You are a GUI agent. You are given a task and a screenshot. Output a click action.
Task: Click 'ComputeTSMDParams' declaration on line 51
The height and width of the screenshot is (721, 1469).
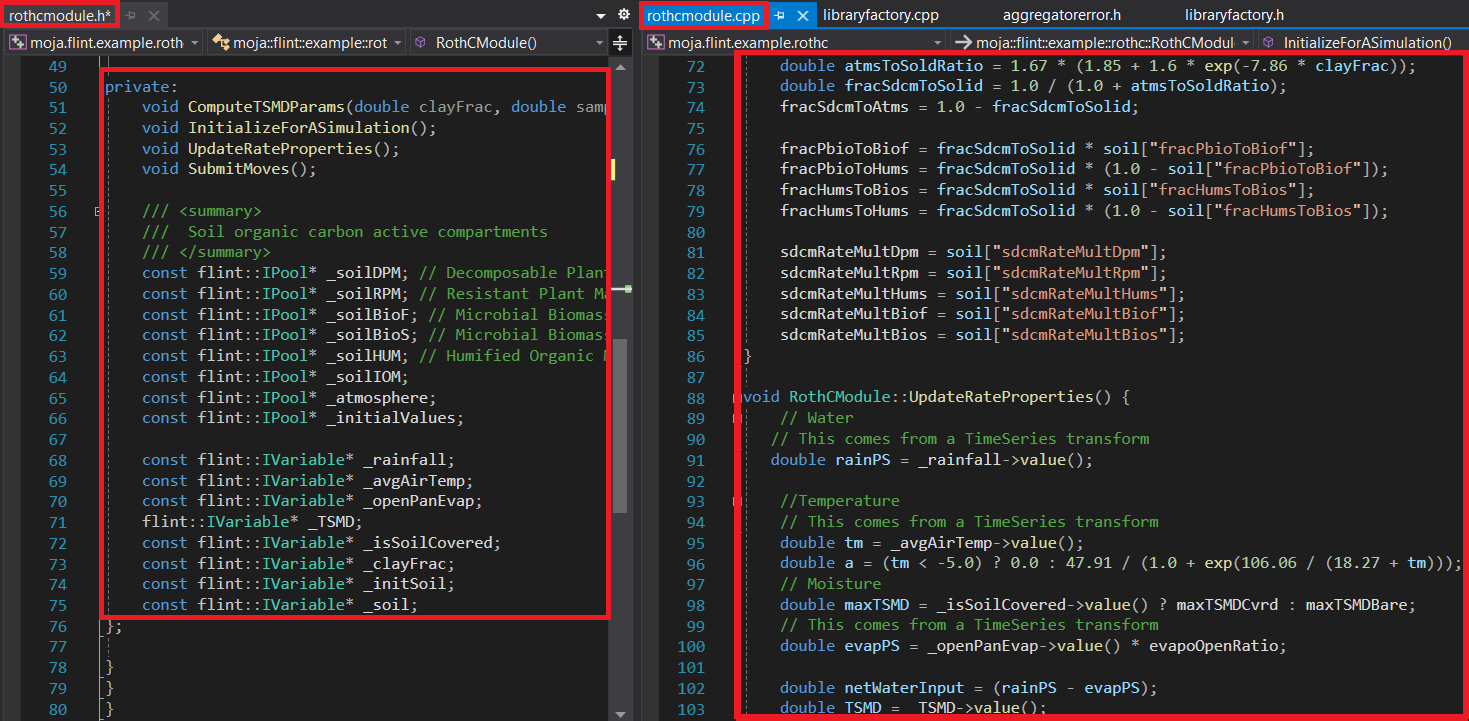pyautogui.click(x=266, y=107)
